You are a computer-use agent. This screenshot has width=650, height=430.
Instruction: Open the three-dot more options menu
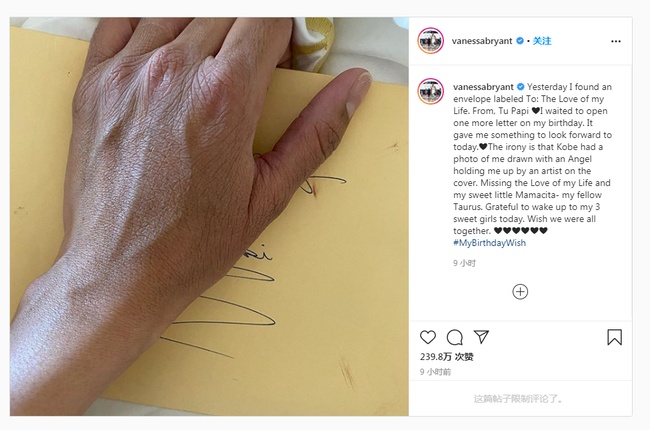click(616, 41)
